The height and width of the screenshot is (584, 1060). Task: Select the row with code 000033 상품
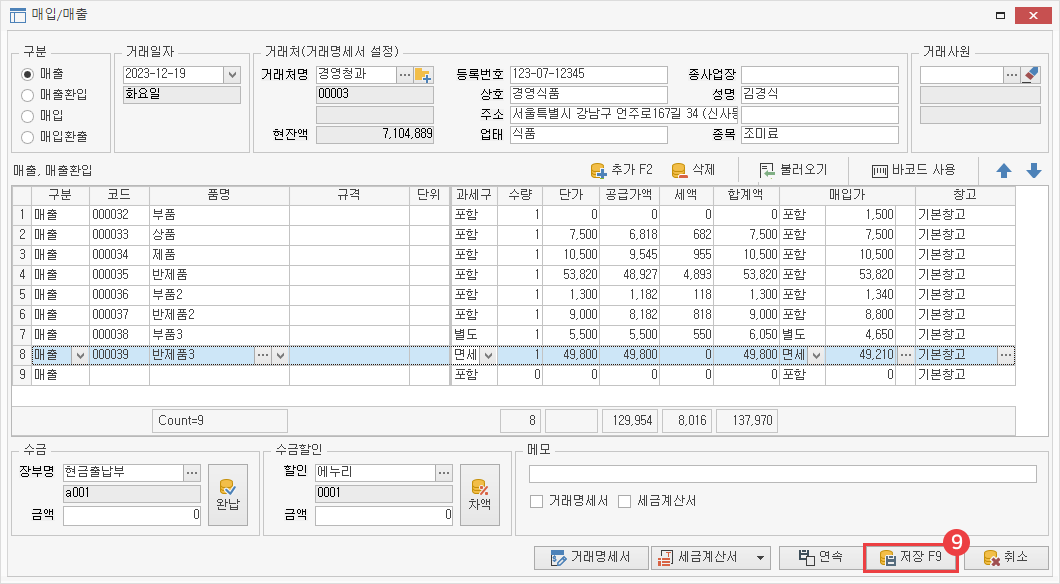[514, 235]
